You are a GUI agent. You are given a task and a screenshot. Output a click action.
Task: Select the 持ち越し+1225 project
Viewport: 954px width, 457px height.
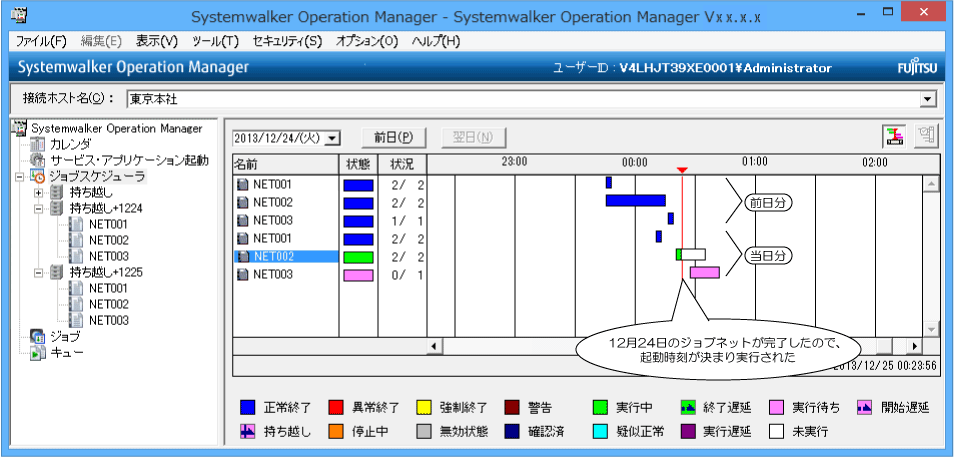(106, 273)
